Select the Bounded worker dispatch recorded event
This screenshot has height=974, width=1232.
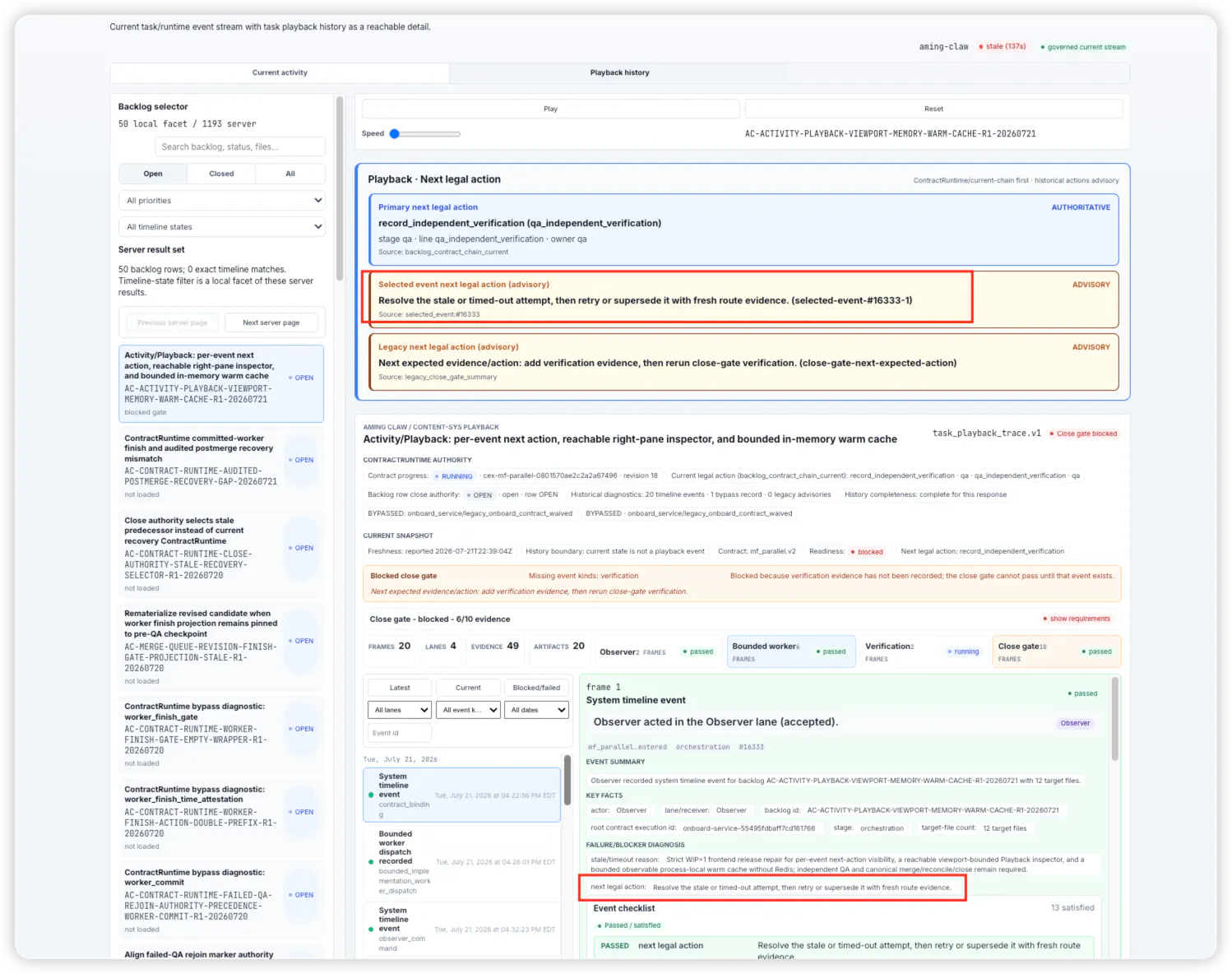point(461,862)
